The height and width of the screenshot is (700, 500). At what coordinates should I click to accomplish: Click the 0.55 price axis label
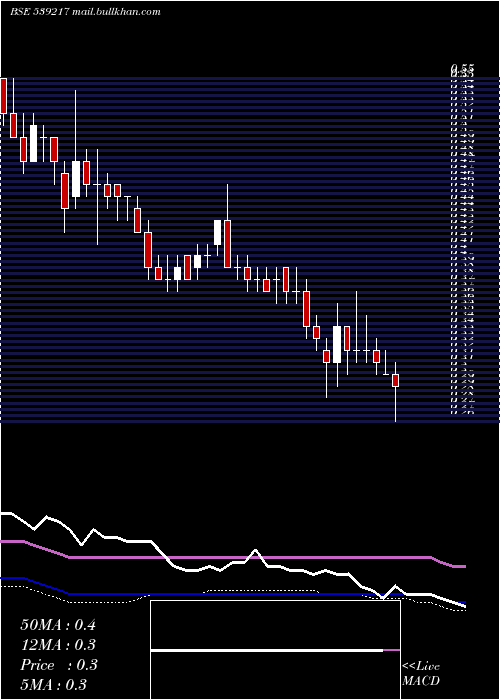[x=462, y=68]
